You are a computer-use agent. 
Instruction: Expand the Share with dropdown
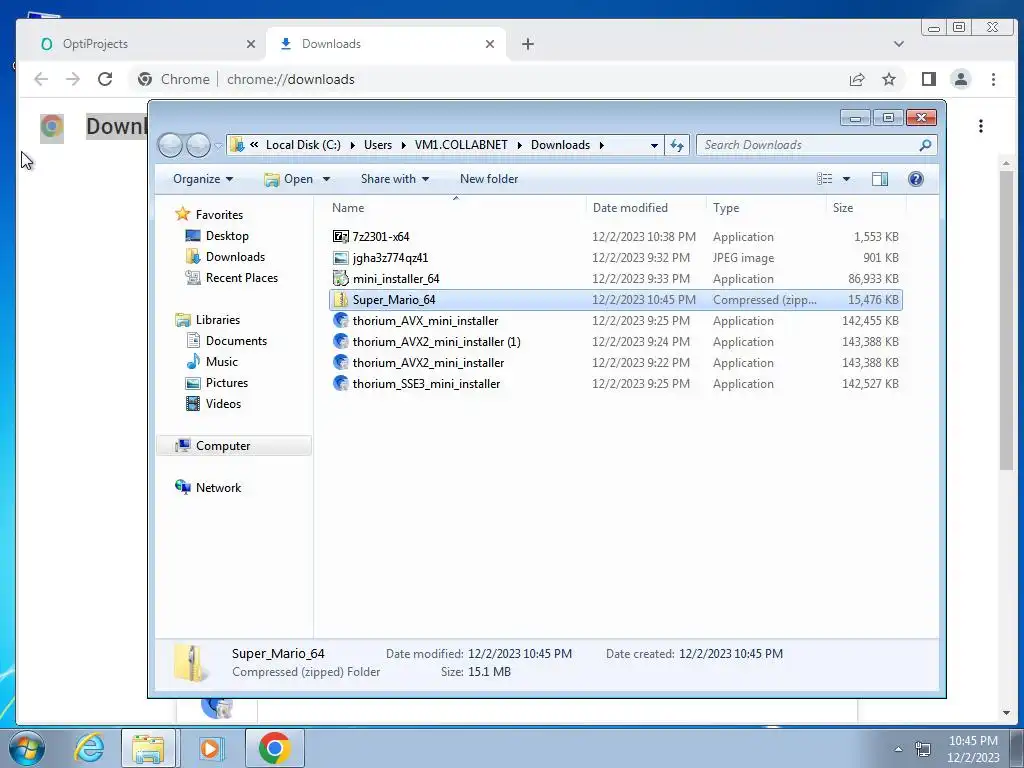pos(395,179)
